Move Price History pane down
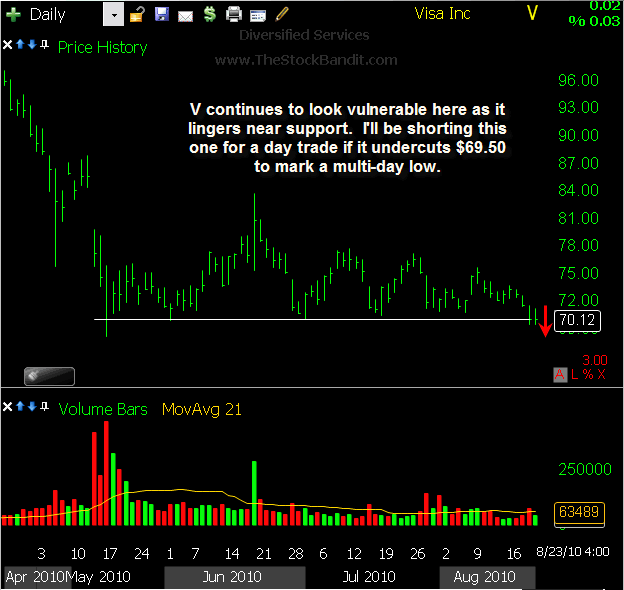624x590 pixels. pos(32,44)
